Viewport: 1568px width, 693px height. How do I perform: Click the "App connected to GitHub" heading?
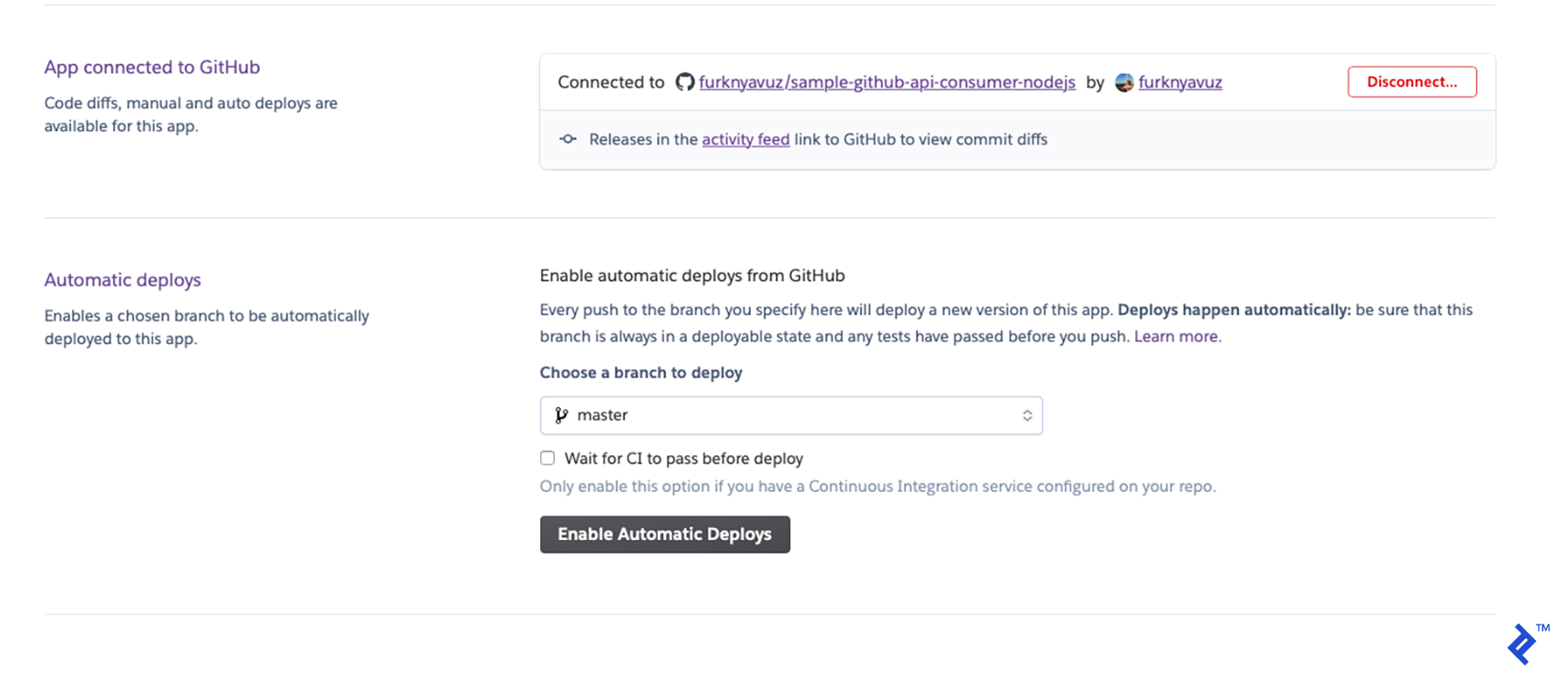pos(151,66)
